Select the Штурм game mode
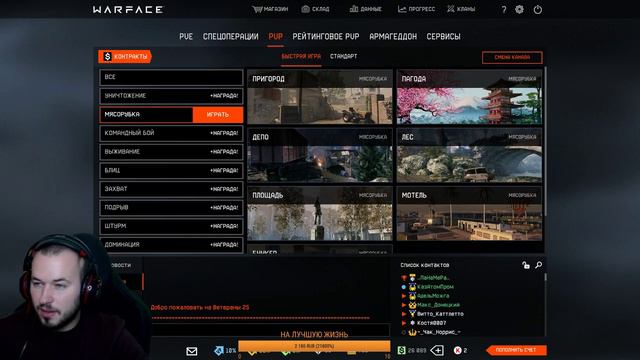640x360 pixels. tap(171, 226)
